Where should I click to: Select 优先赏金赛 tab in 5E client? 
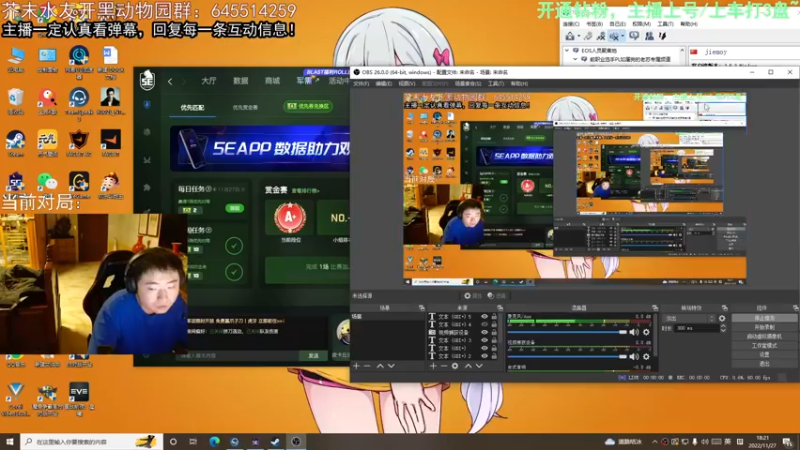(x=245, y=107)
